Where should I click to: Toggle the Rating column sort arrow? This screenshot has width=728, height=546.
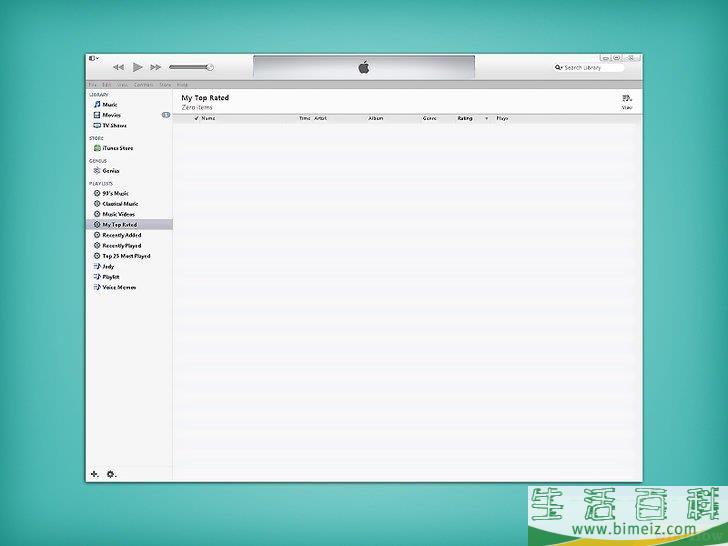pyautogui.click(x=487, y=118)
